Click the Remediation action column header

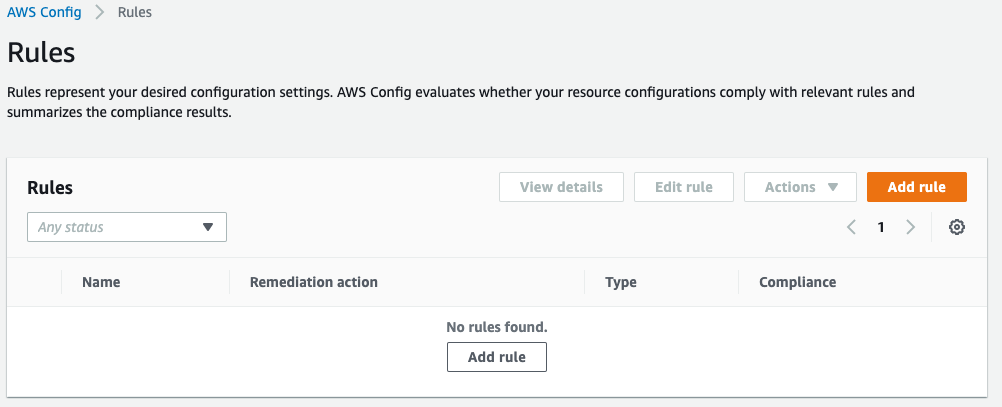click(314, 282)
